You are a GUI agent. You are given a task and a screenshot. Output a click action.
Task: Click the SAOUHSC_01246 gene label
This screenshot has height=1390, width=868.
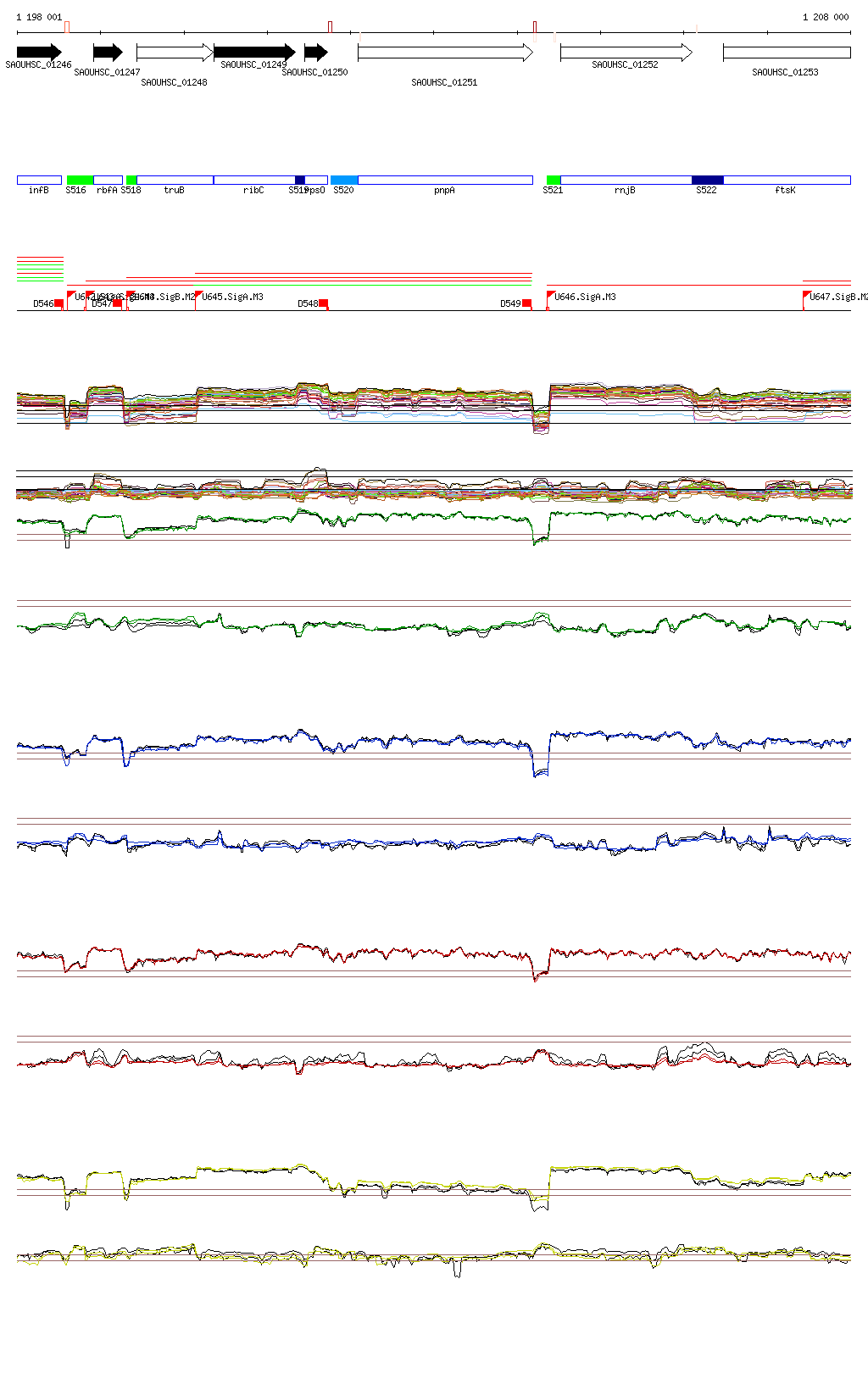(x=38, y=64)
